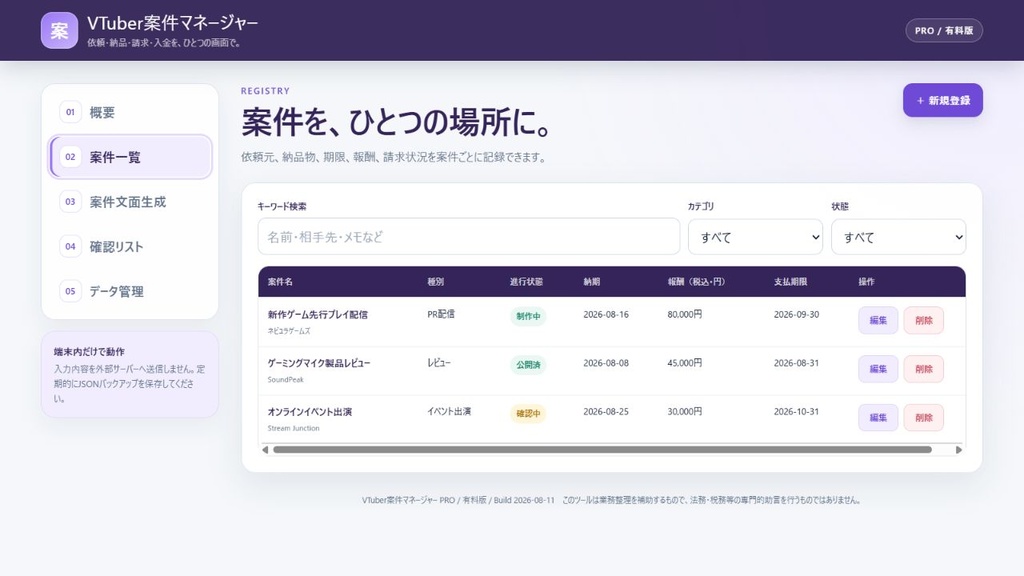Click the 2026-08-16 delivery date
Viewport: 1024px width, 576px height.
606,314
